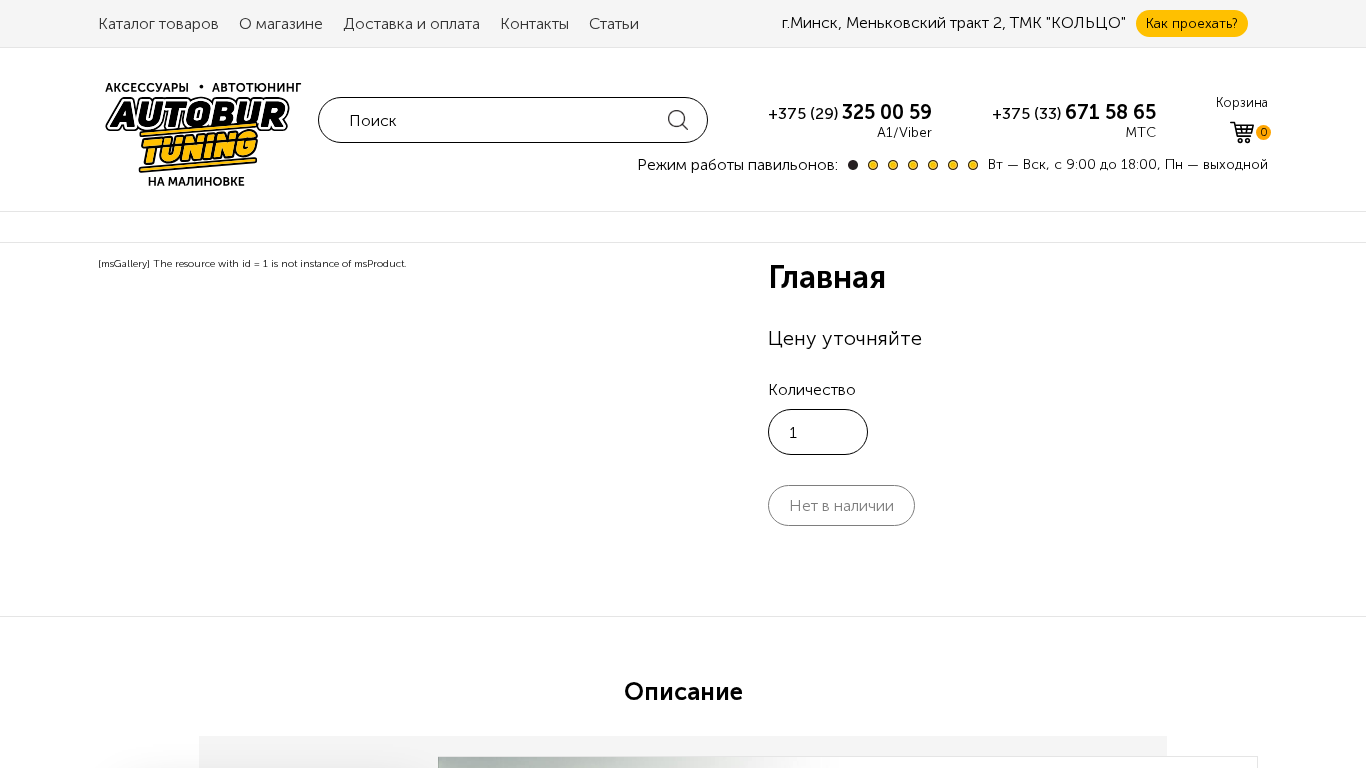Image resolution: width=1366 pixels, height=768 pixels.
Task: Open the shopping cart icon
Action: [1241, 132]
